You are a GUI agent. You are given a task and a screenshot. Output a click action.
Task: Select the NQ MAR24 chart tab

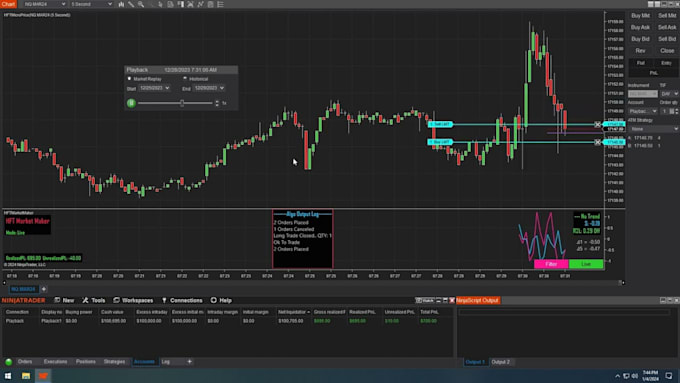coord(23,289)
